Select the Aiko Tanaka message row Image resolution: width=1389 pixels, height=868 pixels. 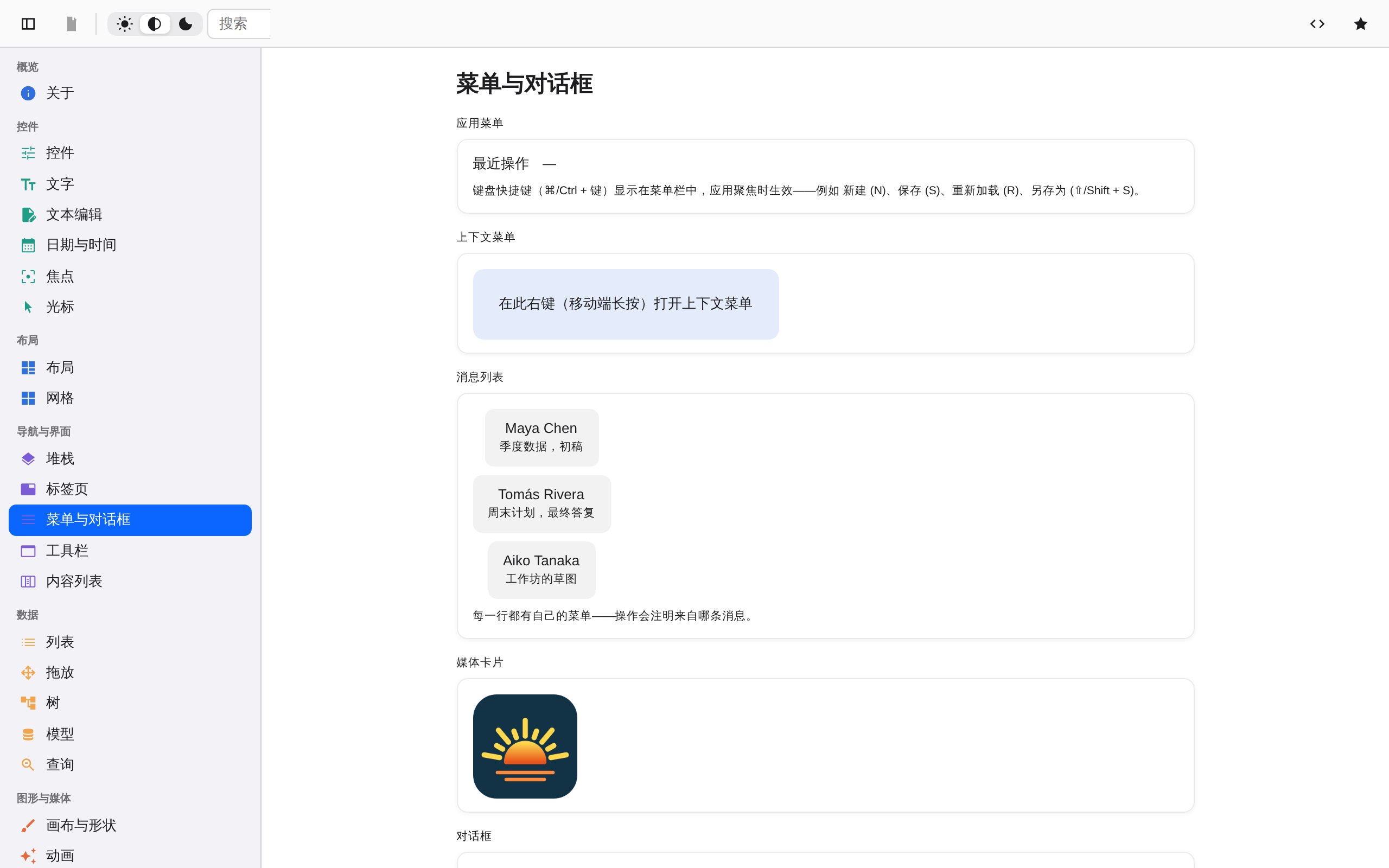(542, 570)
